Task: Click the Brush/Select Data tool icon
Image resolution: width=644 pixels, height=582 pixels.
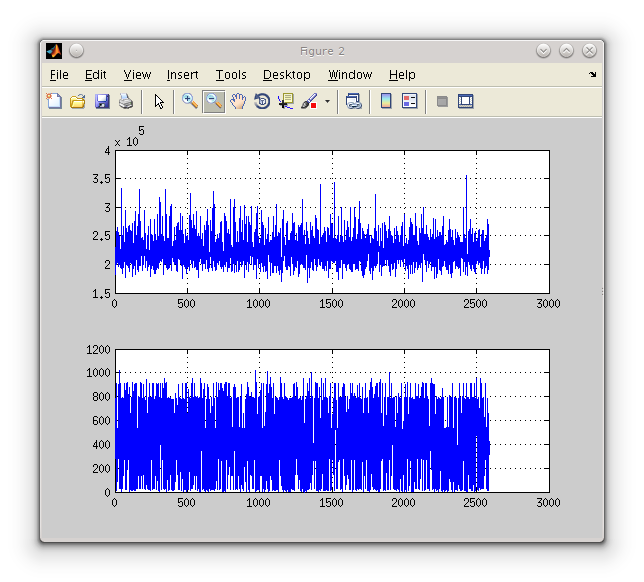Action: [309, 101]
